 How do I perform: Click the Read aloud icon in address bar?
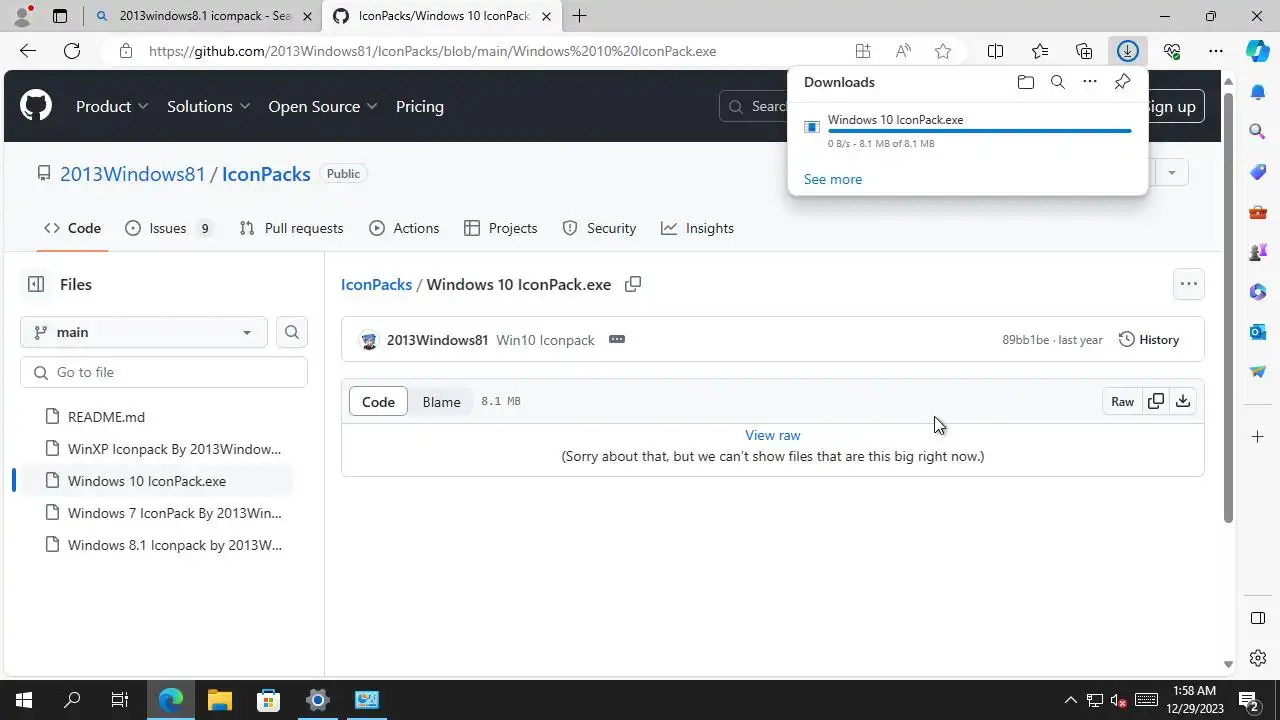(903, 51)
